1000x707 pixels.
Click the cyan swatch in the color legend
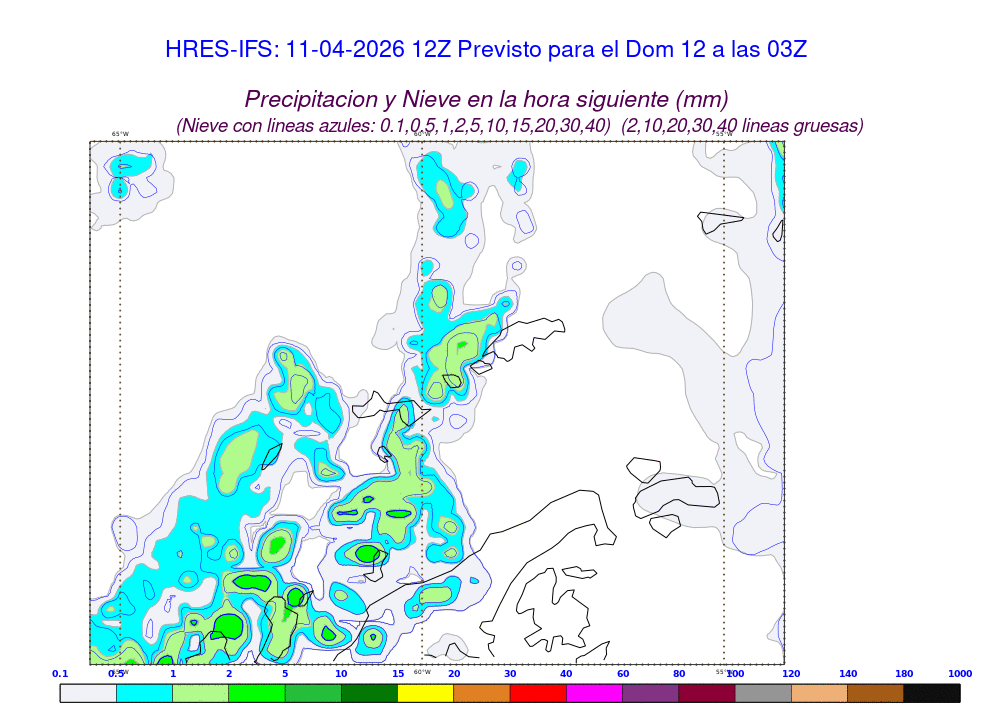click(144, 693)
